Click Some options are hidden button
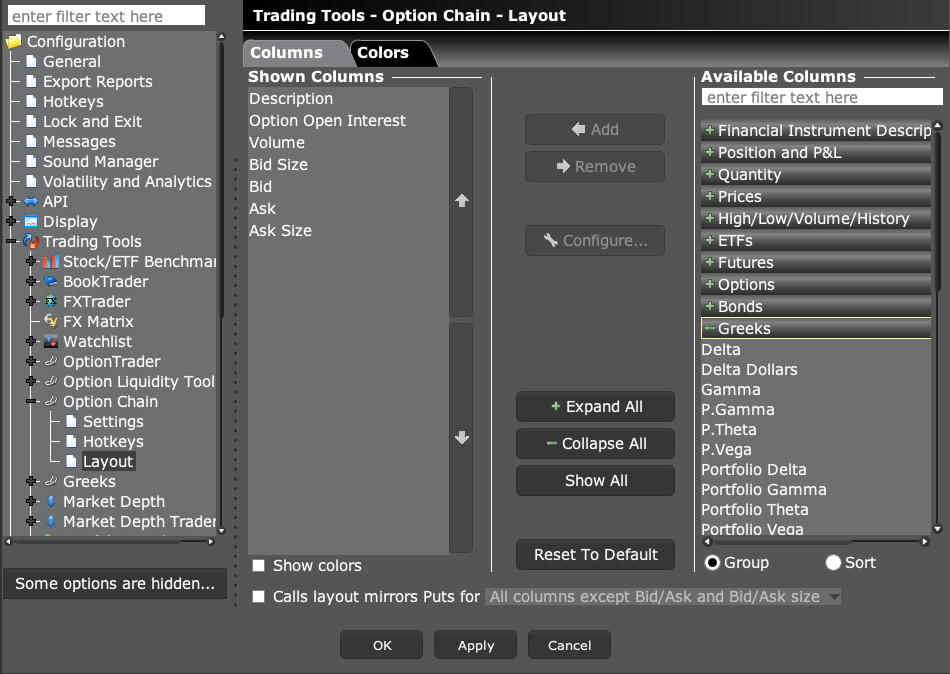The height and width of the screenshot is (674, 950). pyautogui.click(x=115, y=584)
